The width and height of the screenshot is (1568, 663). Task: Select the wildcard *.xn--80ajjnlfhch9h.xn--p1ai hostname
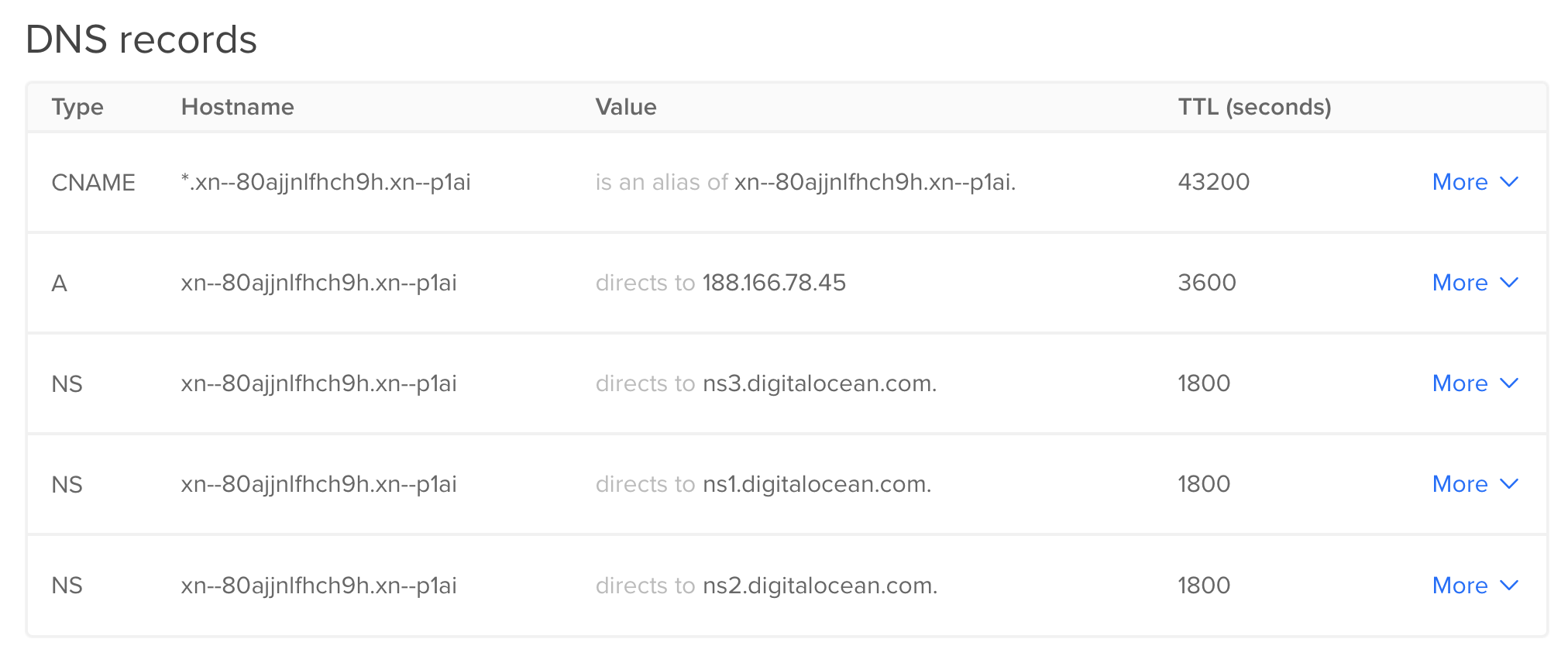325,182
